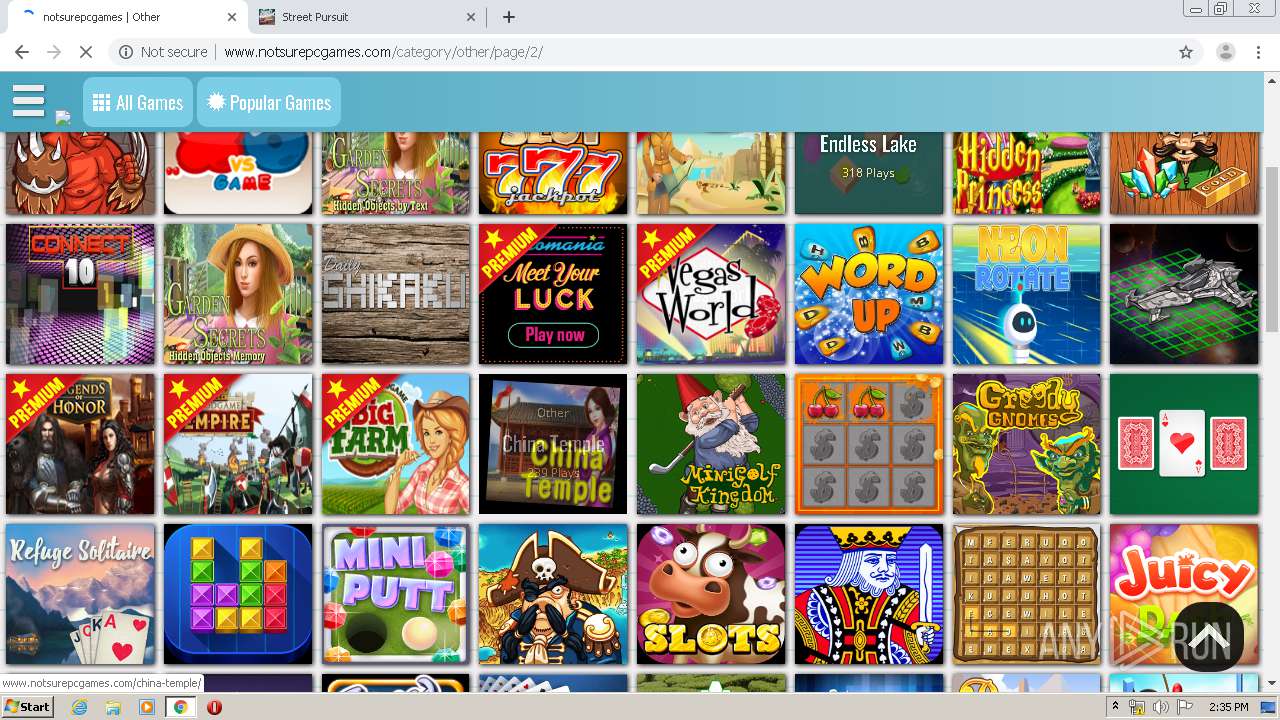Open the cherries and dollar slot game
1280x720 pixels.
click(869, 444)
